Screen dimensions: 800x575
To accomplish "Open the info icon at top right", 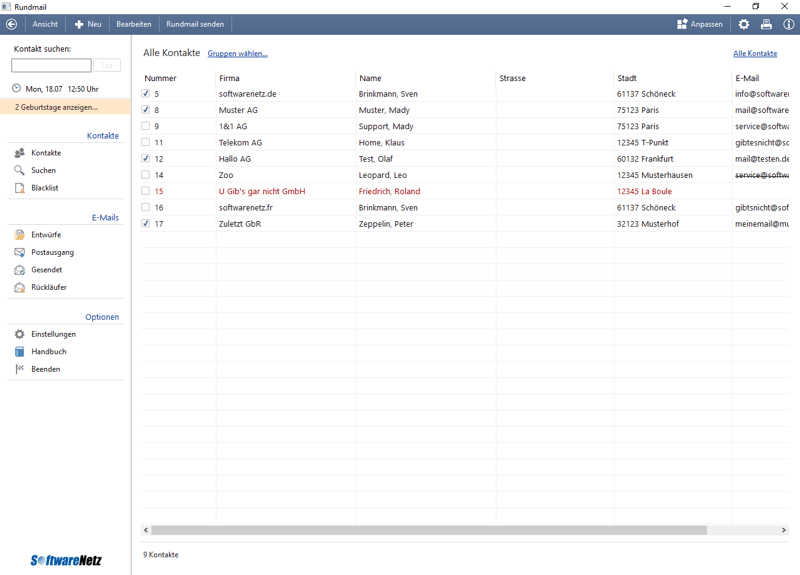I will [788, 24].
